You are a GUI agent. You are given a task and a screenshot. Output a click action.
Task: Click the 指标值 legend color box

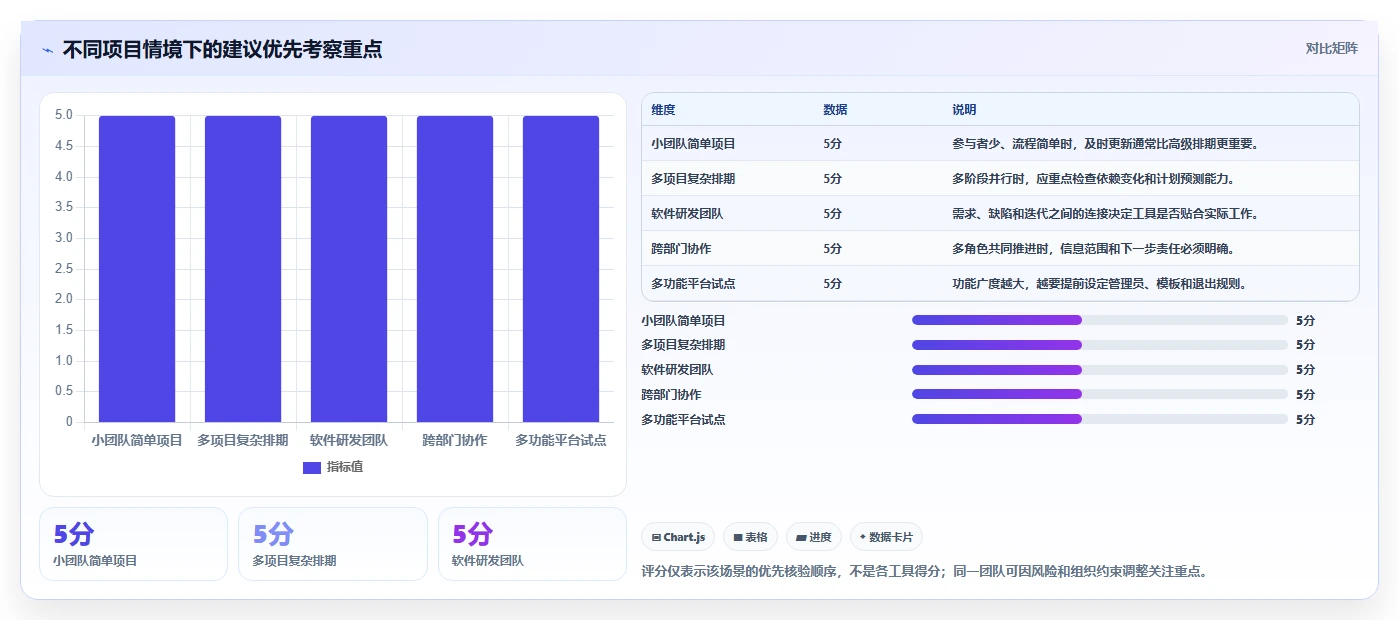[311, 467]
